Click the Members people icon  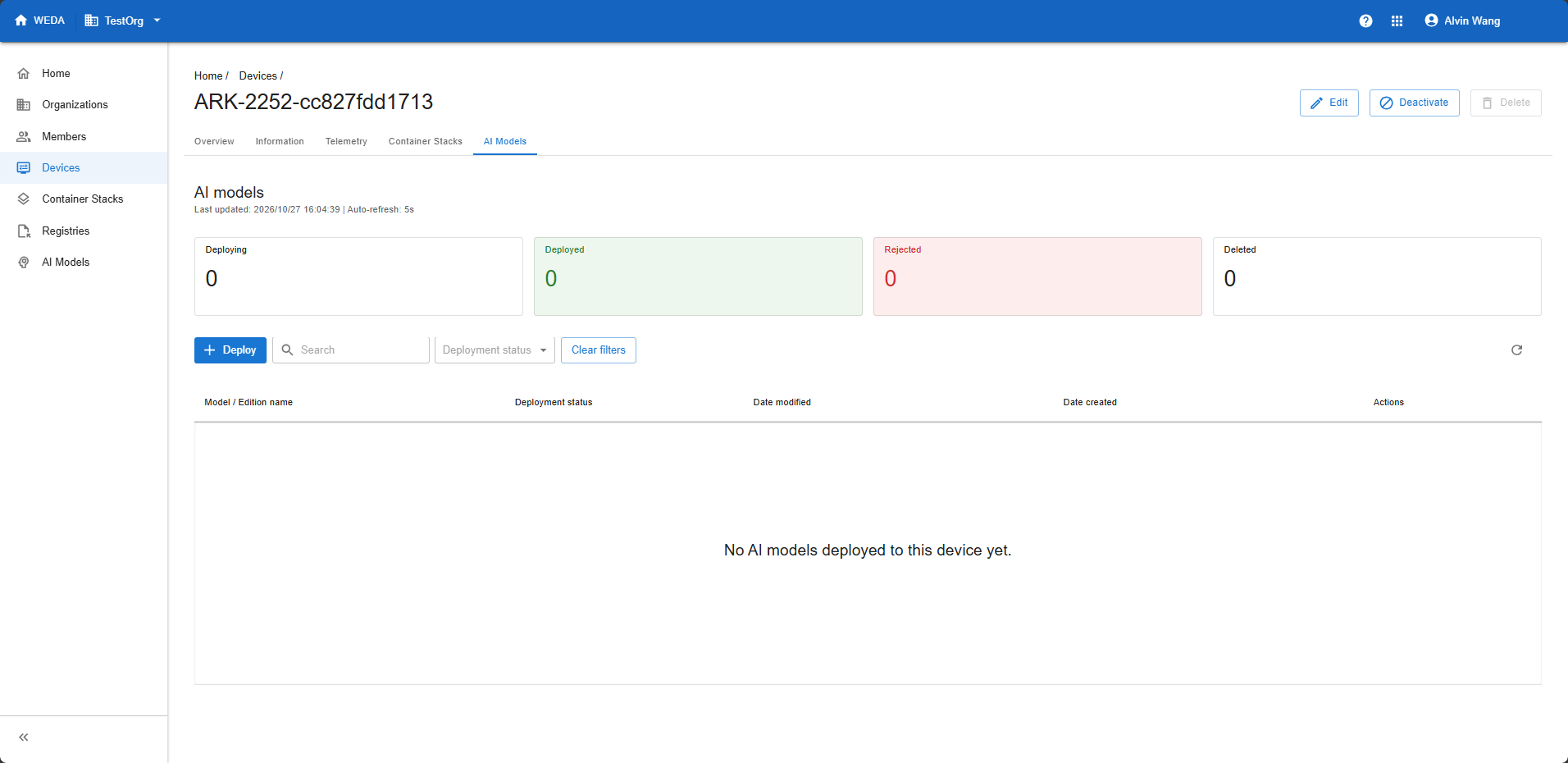coord(24,136)
